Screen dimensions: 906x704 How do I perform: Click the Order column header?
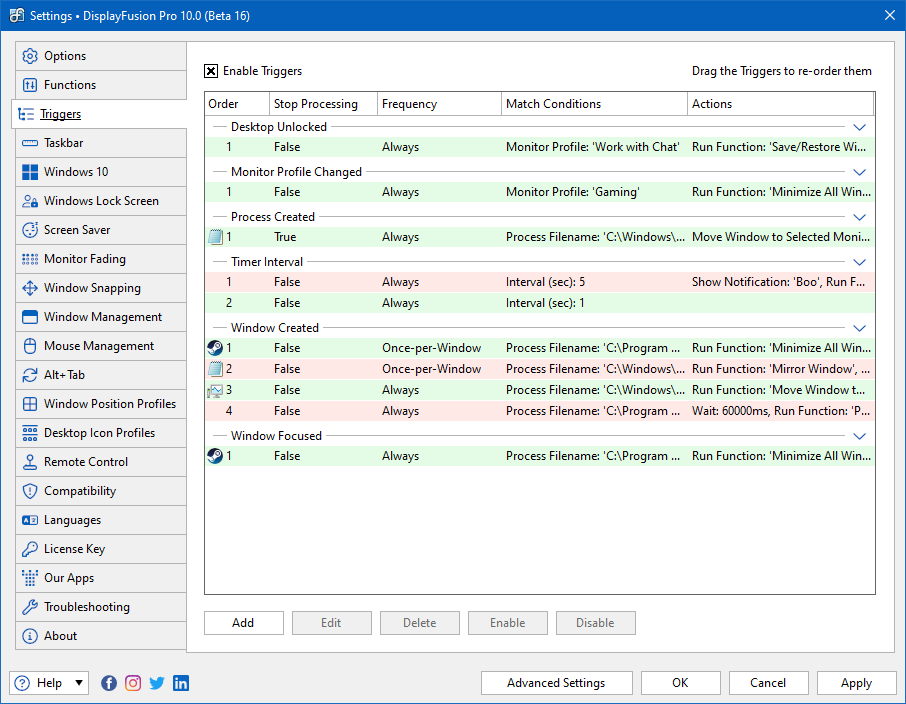click(237, 104)
